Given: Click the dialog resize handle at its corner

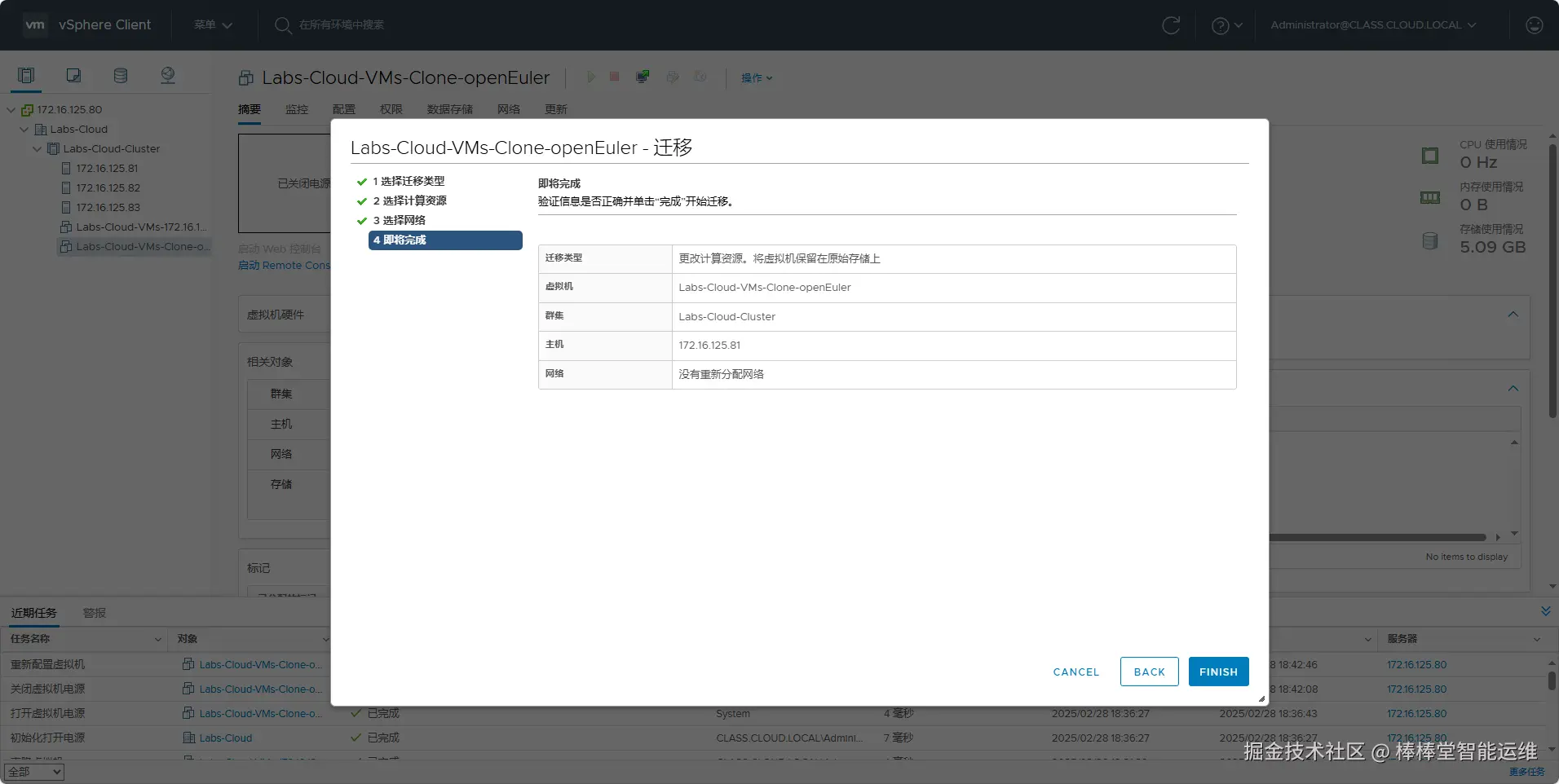Looking at the screenshot, I should point(1261,698).
